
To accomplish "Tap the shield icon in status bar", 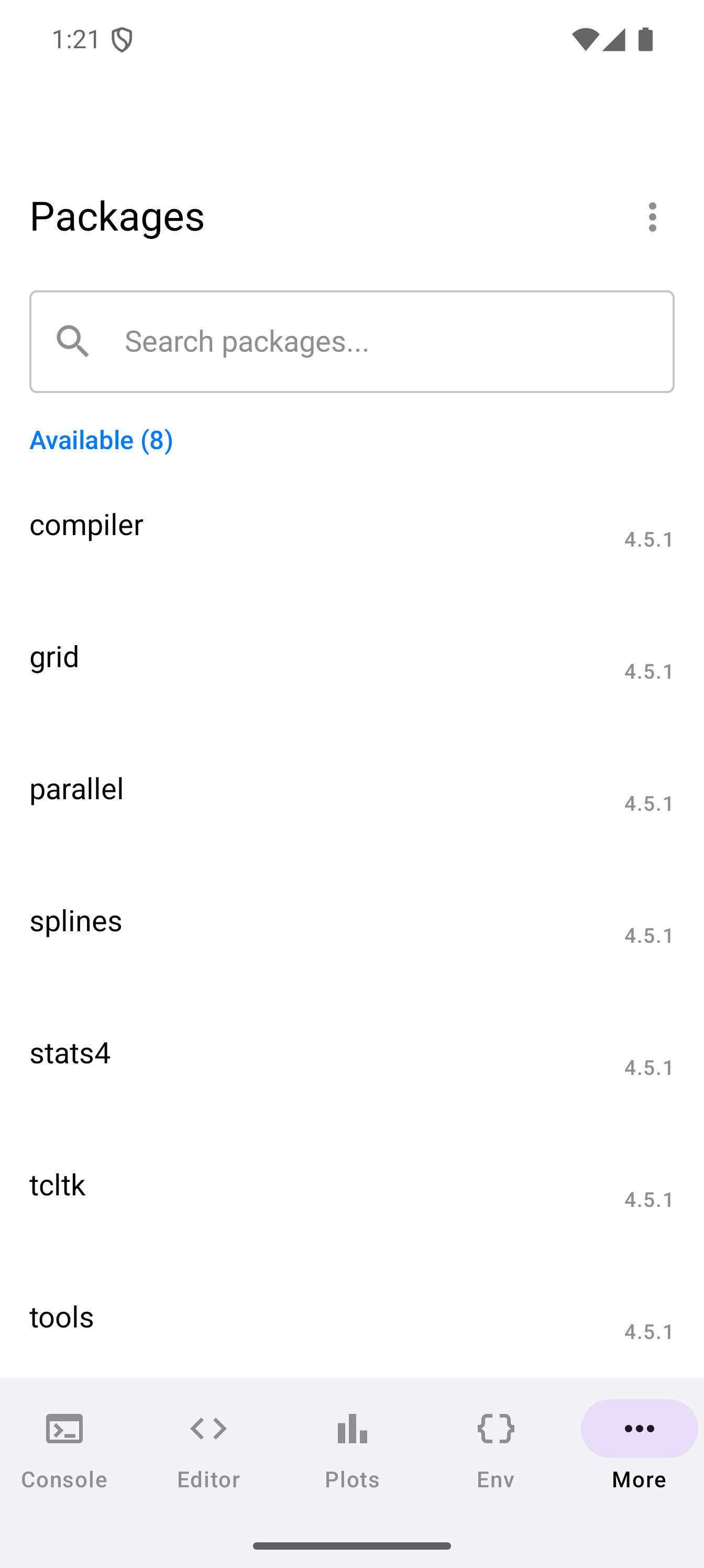I will coord(122,40).
